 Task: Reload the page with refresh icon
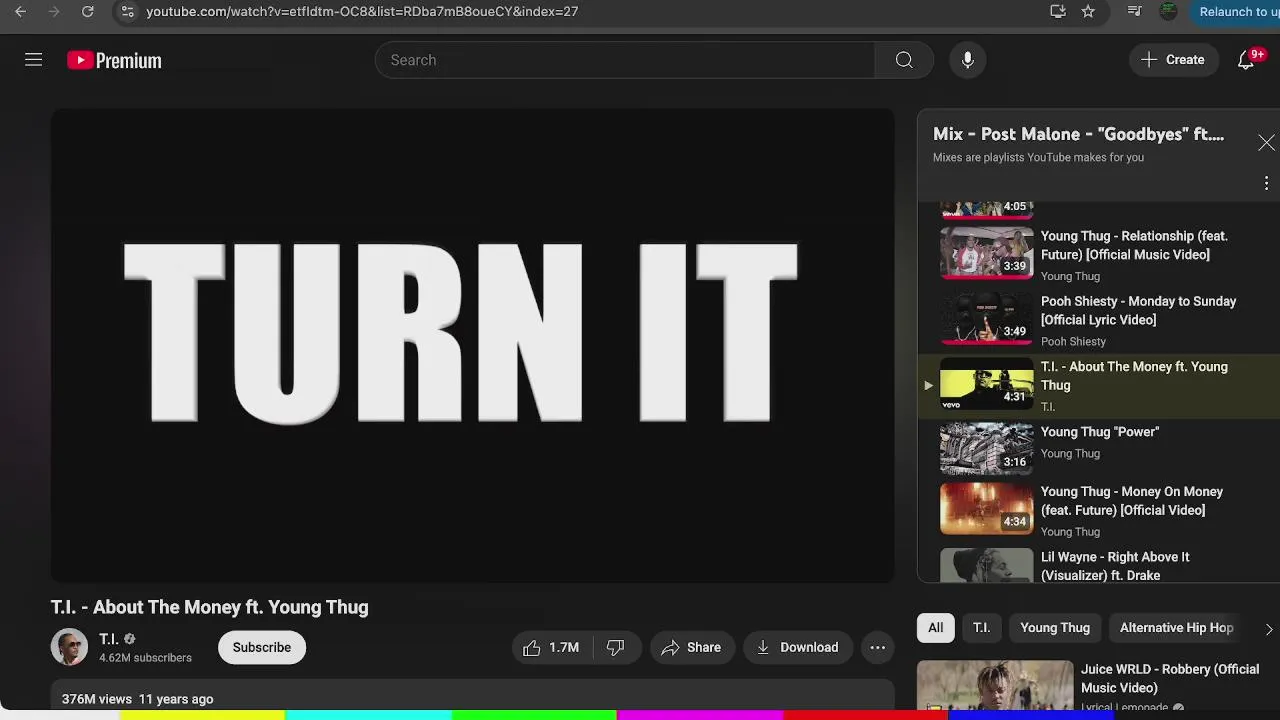[88, 11]
